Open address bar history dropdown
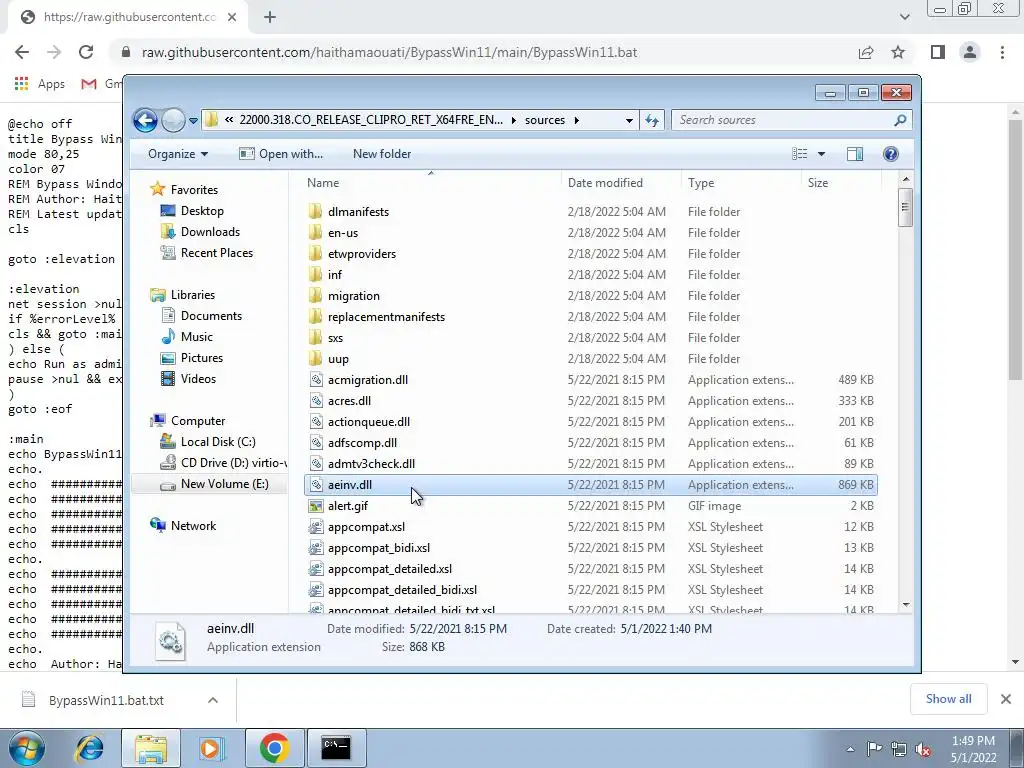The width and height of the screenshot is (1024, 768). pos(629,121)
